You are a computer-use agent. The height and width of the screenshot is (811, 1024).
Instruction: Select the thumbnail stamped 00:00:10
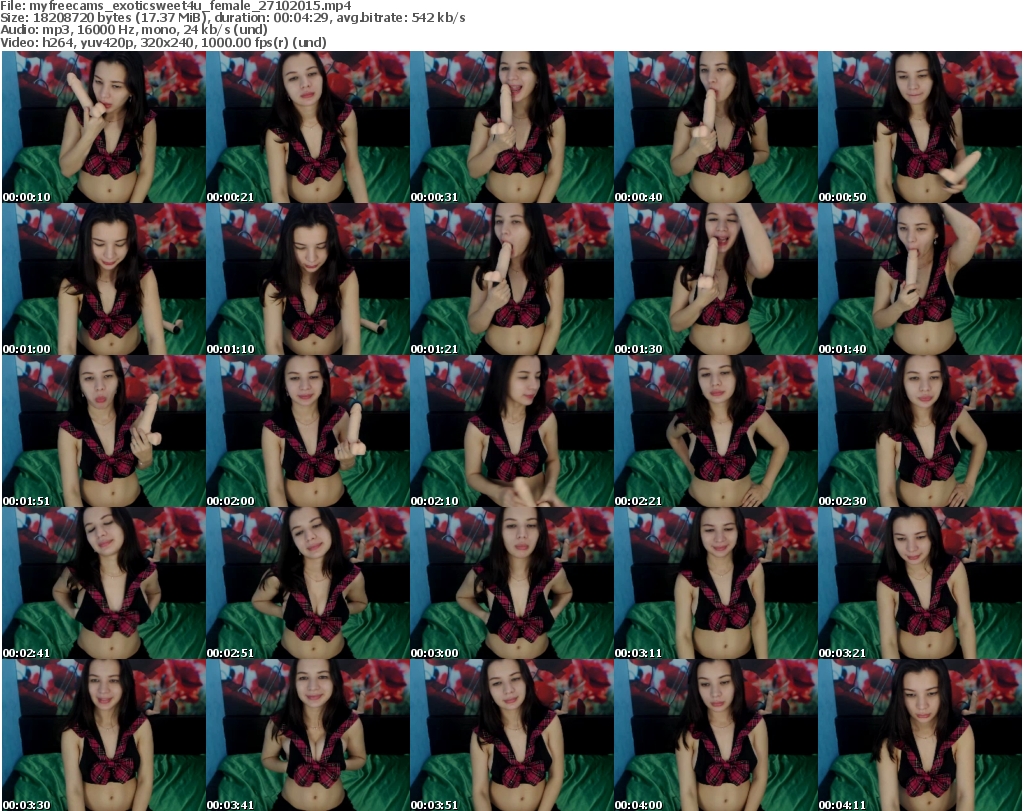pos(104,127)
